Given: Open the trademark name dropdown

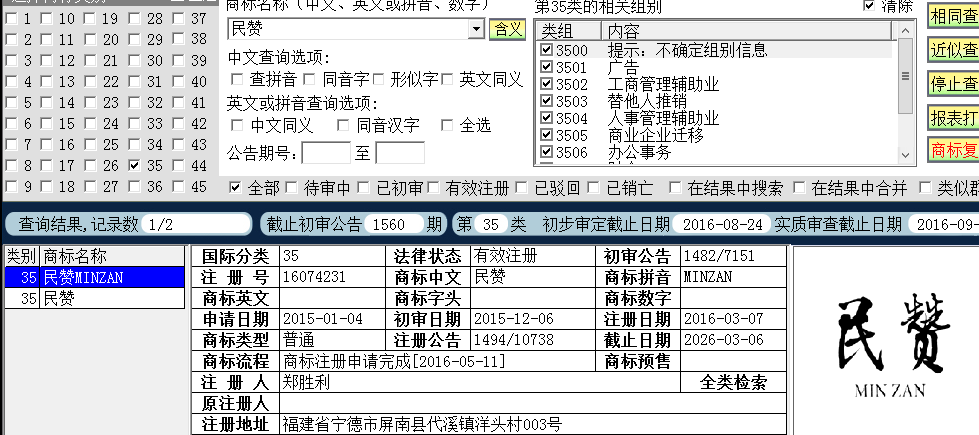Looking at the screenshot, I should coord(476,29).
